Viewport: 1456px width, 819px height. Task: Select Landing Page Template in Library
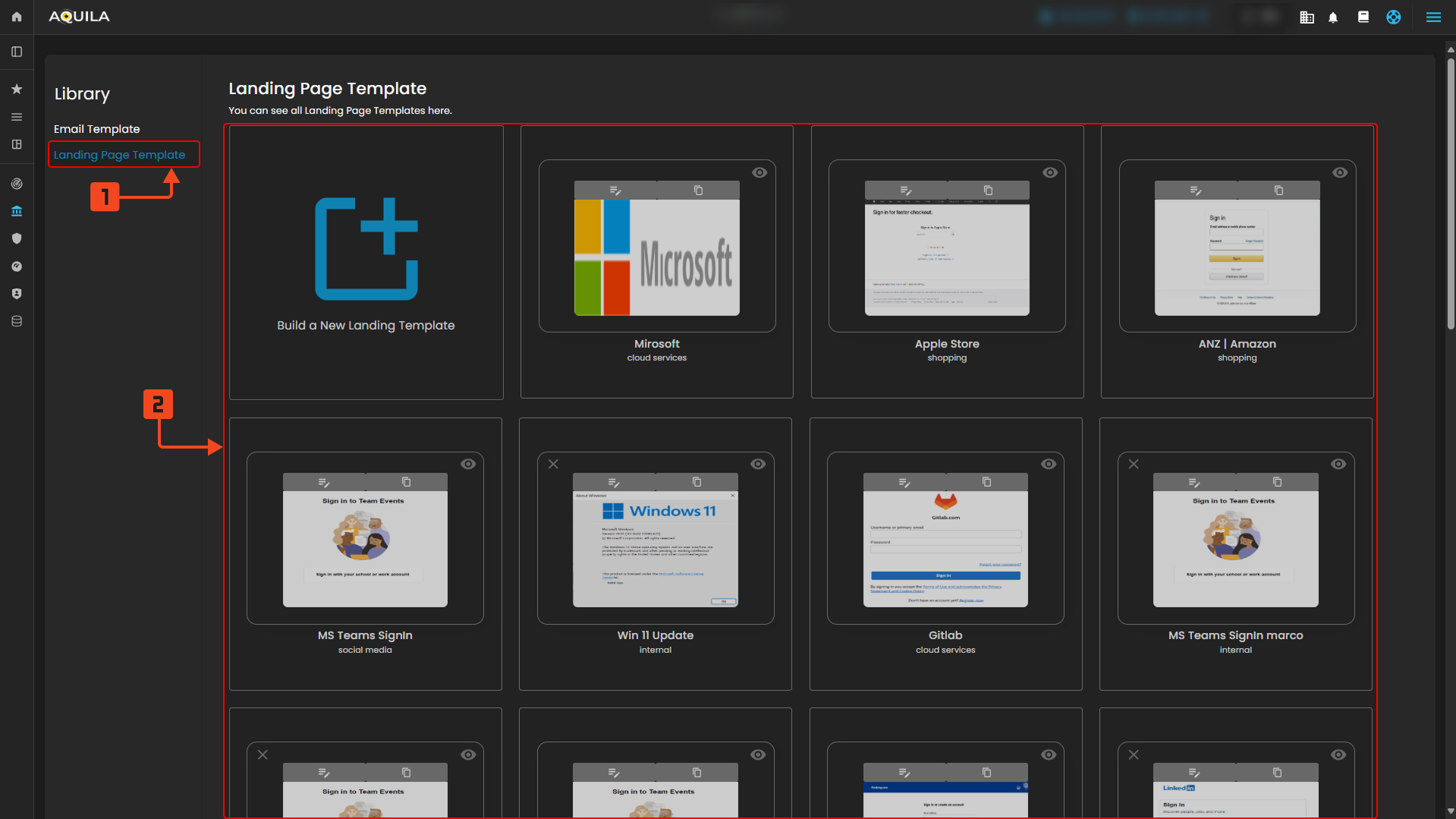pos(119,155)
